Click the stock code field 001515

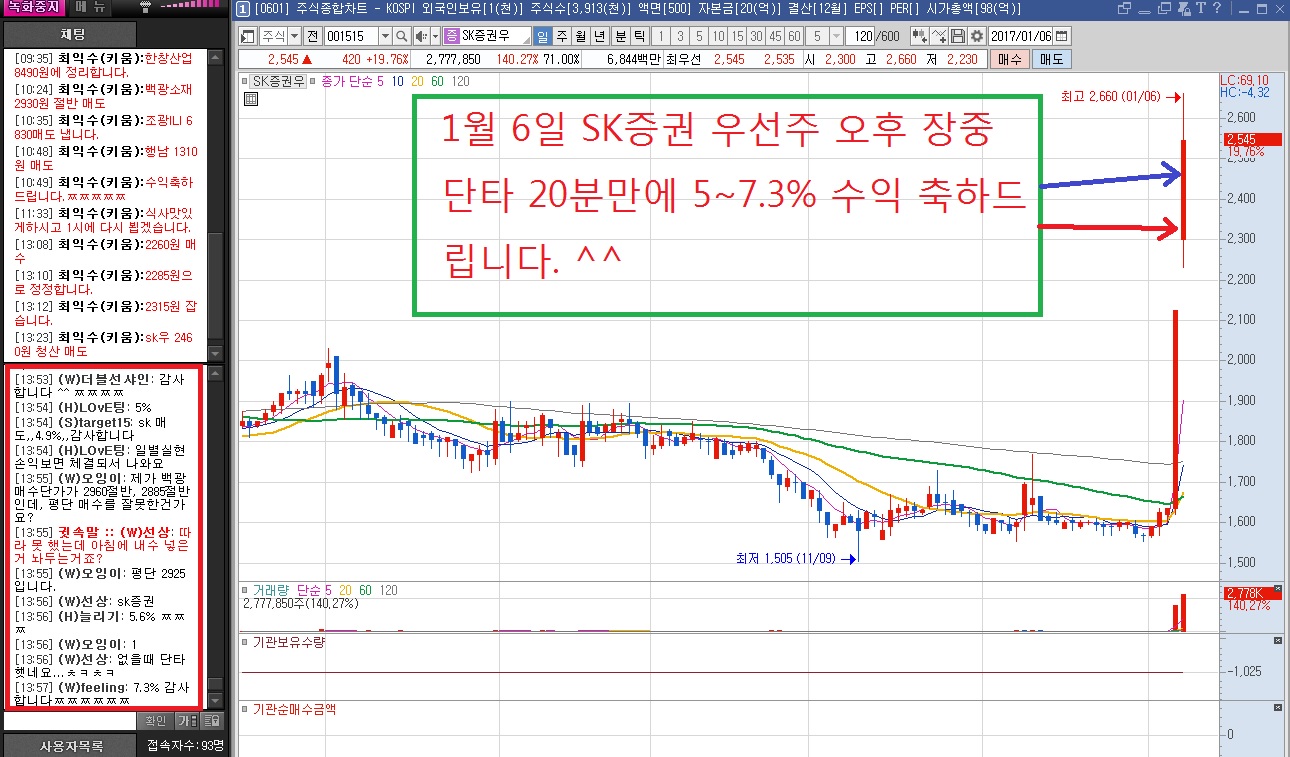point(351,36)
